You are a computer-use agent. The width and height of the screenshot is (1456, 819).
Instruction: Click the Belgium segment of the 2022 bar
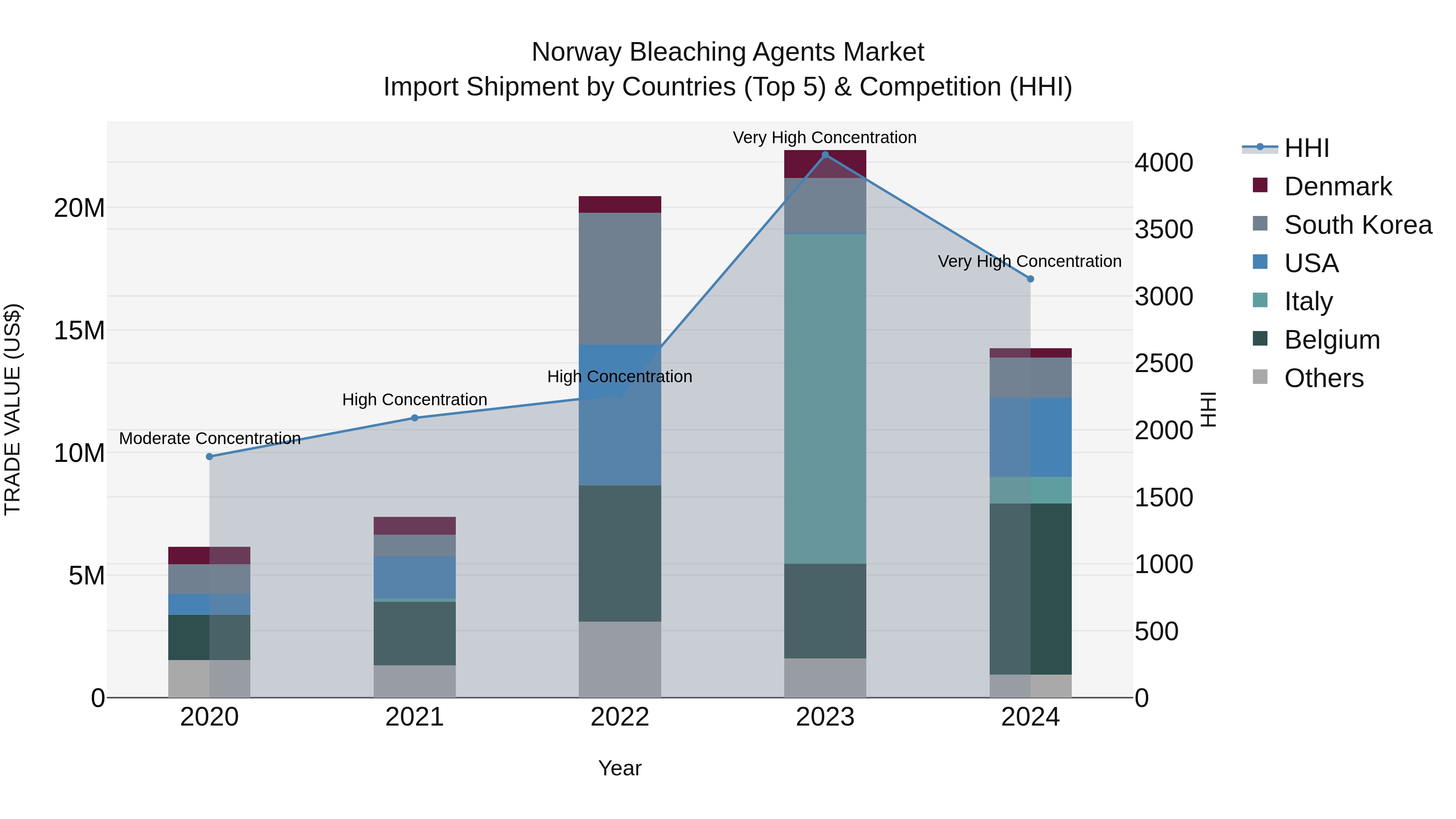click(x=620, y=554)
